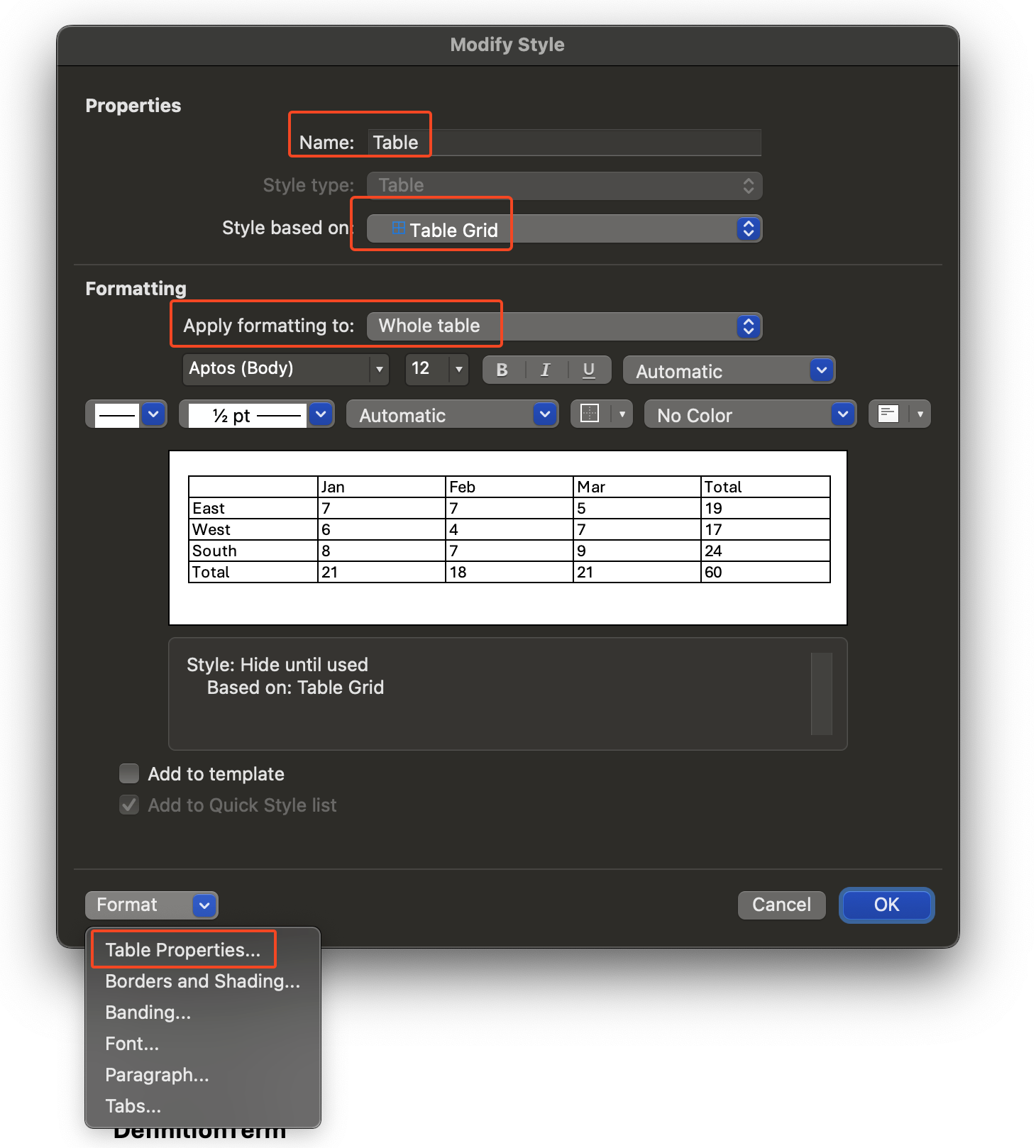The width and height of the screenshot is (1036, 1148).
Task: Click the borders grid icon
Action: click(x=590, y=414)
